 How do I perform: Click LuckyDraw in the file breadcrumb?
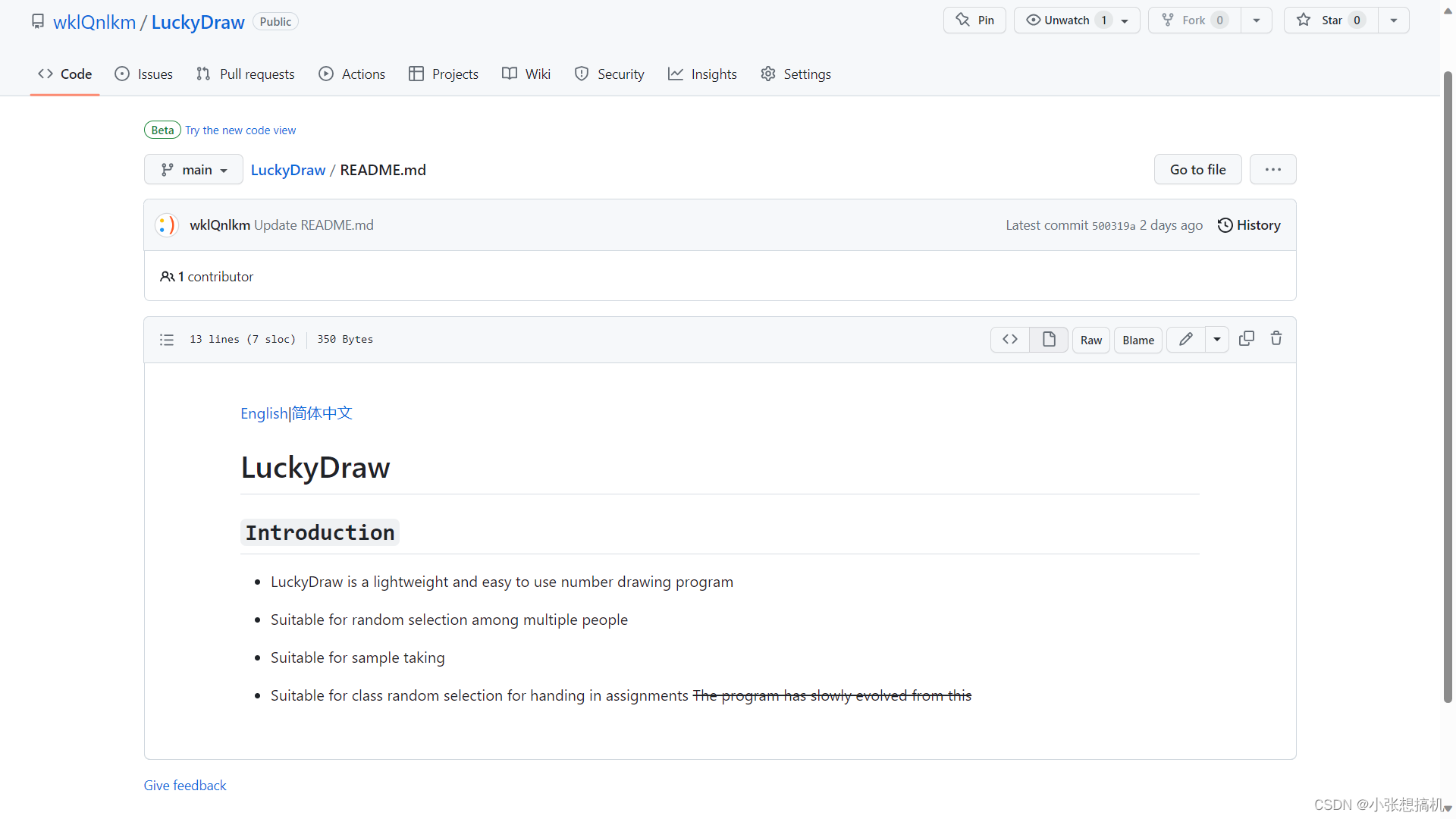coord(288,170)
